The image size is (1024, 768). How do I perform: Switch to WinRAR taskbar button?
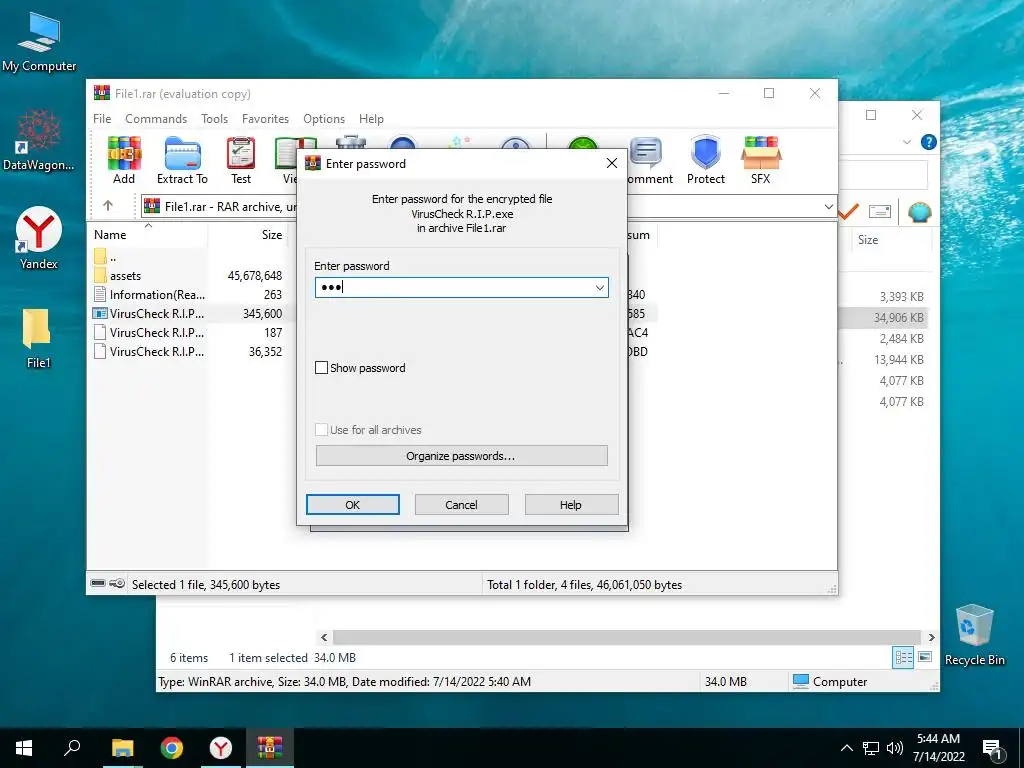[x=270, y=748]
